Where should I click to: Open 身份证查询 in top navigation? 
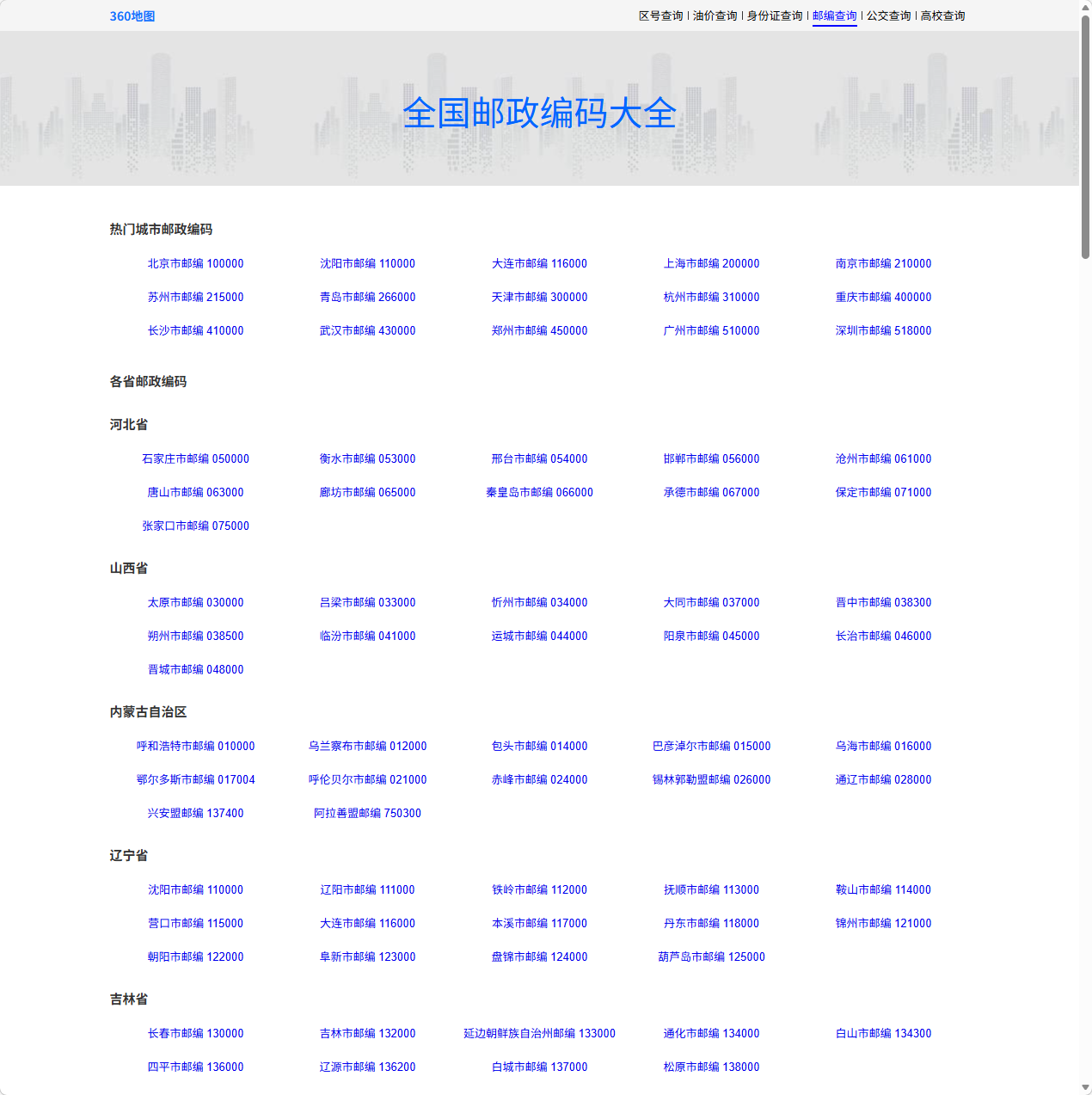point(774,16)
